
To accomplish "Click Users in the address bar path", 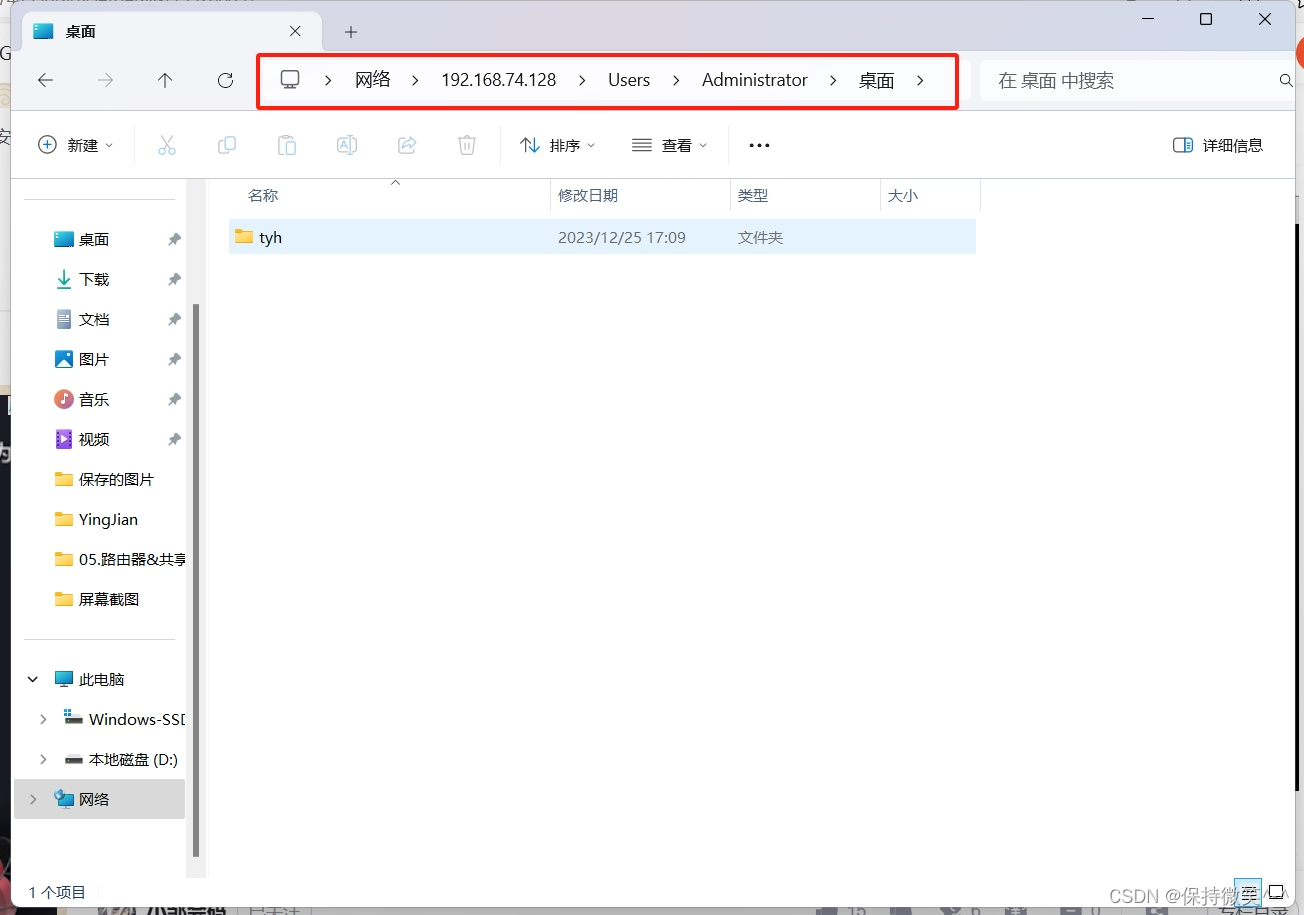I will (629, 80).
